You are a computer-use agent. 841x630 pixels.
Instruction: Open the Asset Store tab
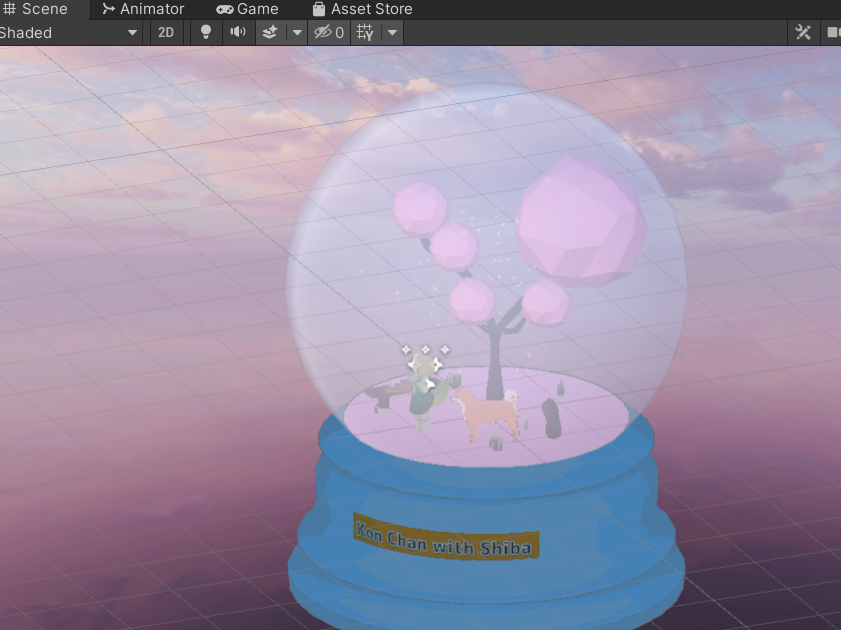click(363, 9)
